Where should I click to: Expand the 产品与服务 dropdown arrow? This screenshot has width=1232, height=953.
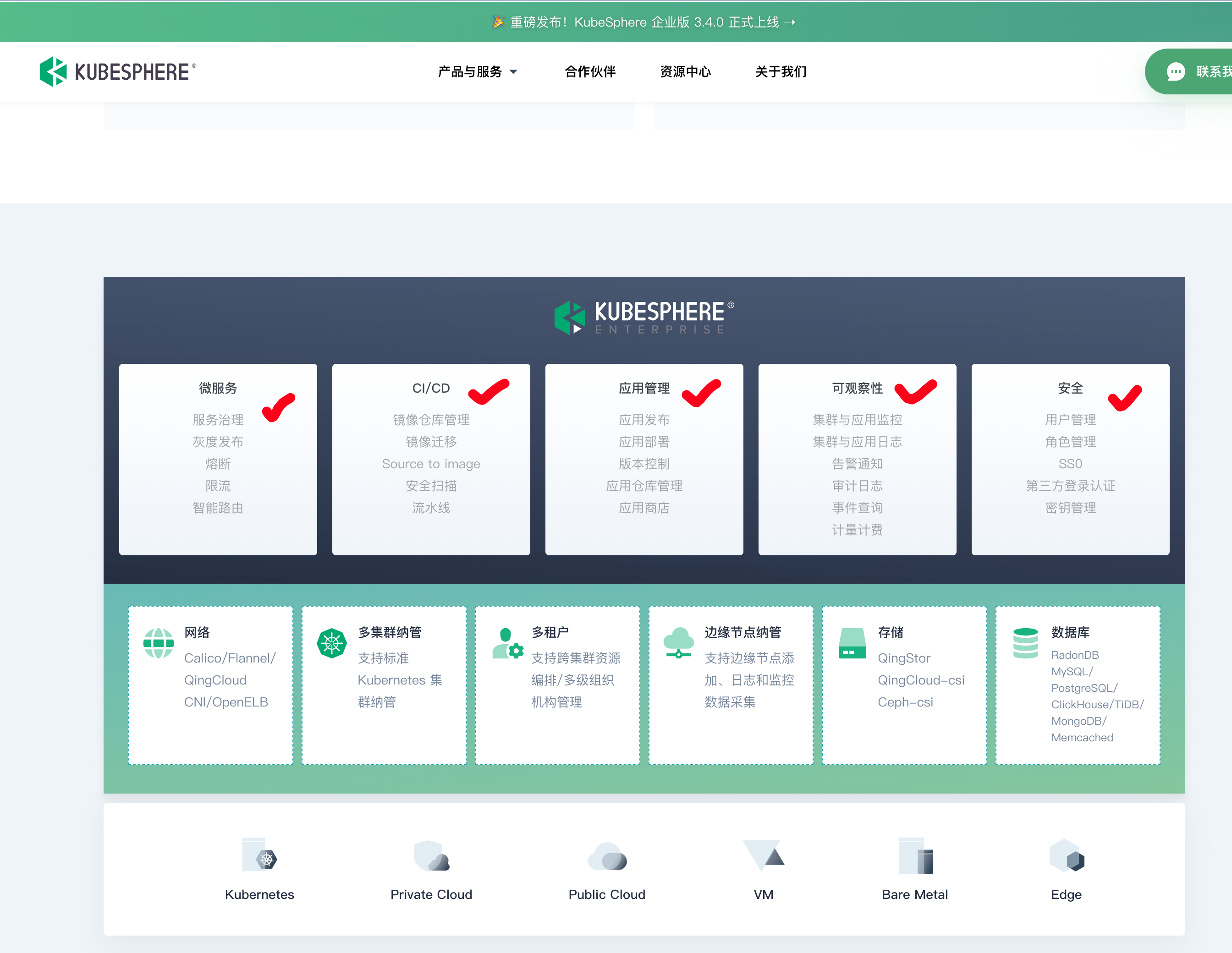[x=513, y=71]
